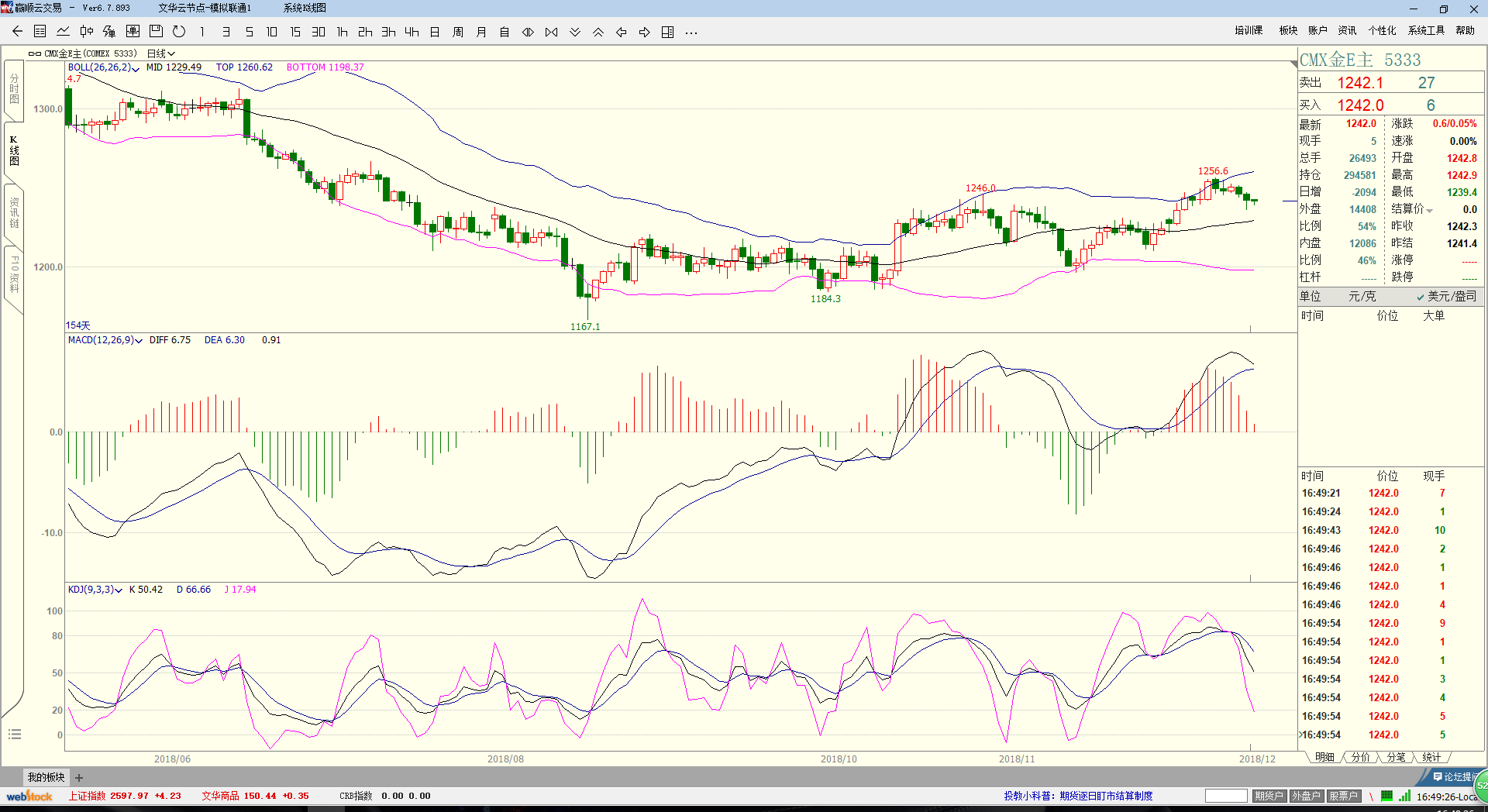Screen dimensions: 1488x812
Task: Click the status bar input field
Action: pos(1226,796)
